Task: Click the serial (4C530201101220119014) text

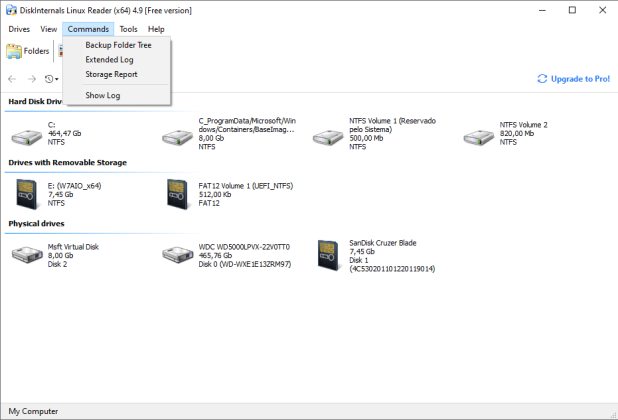Action: tap(392, 269)
